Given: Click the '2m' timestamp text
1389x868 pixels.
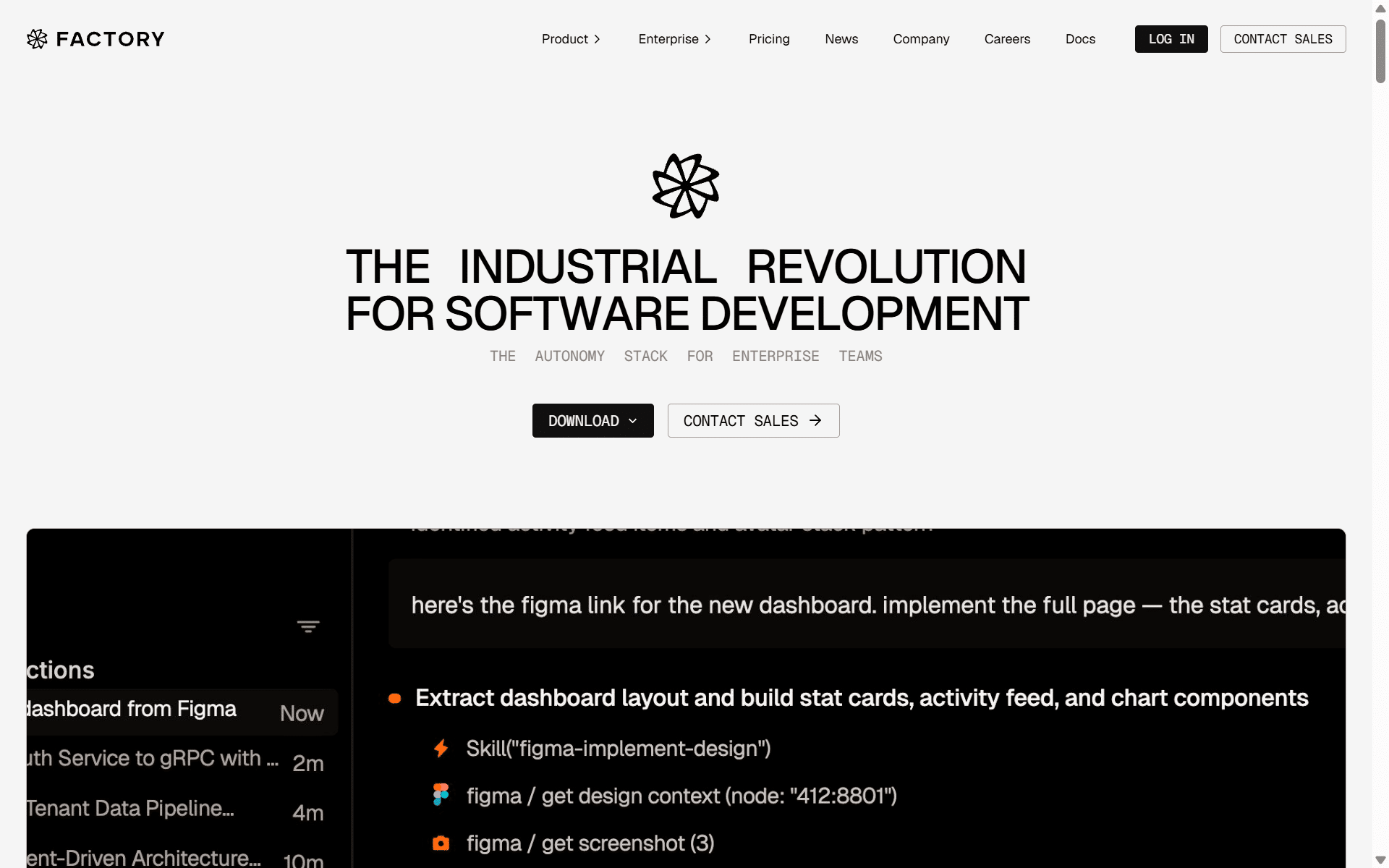Looking at the screenshot, I should click(x=307, y=763).
